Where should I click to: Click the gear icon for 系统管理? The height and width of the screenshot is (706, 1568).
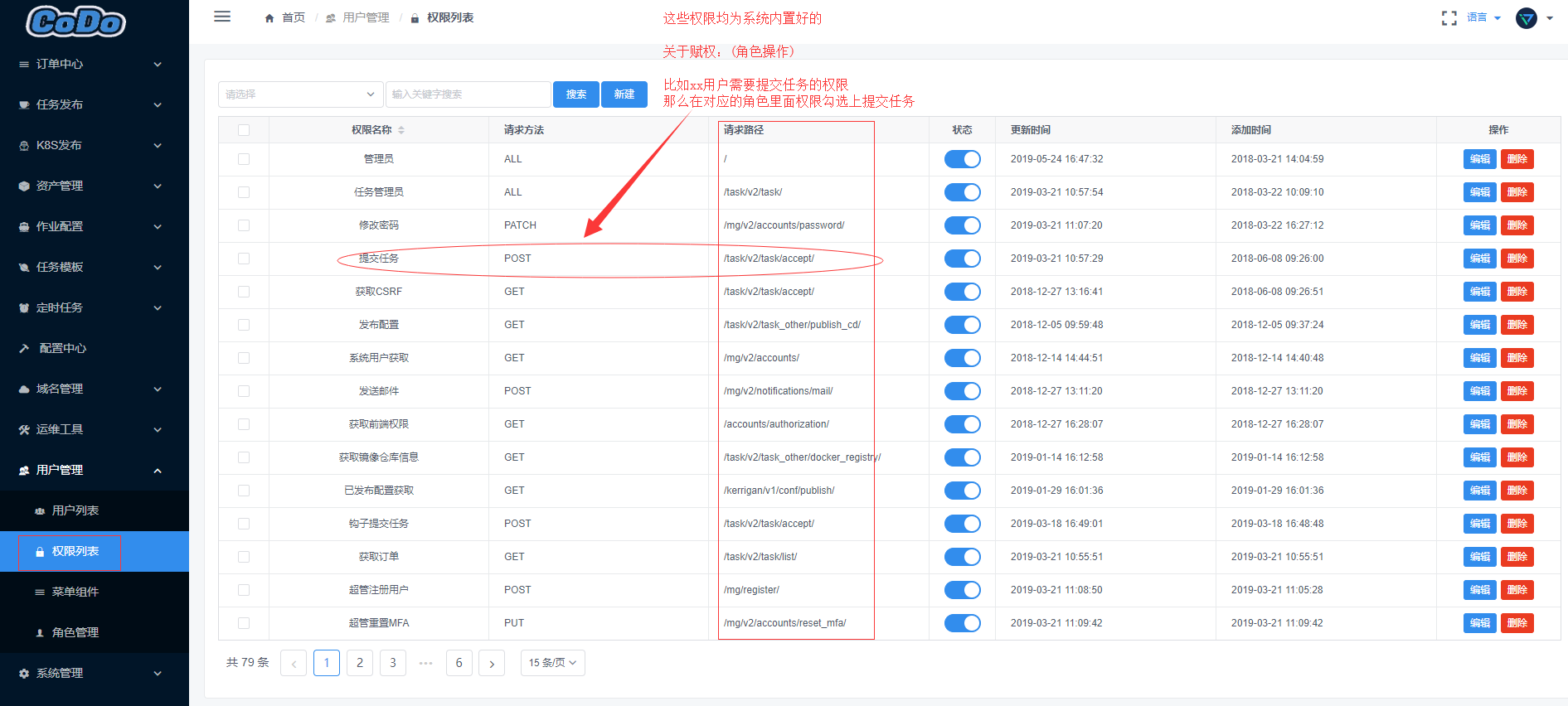coord(24,674)
